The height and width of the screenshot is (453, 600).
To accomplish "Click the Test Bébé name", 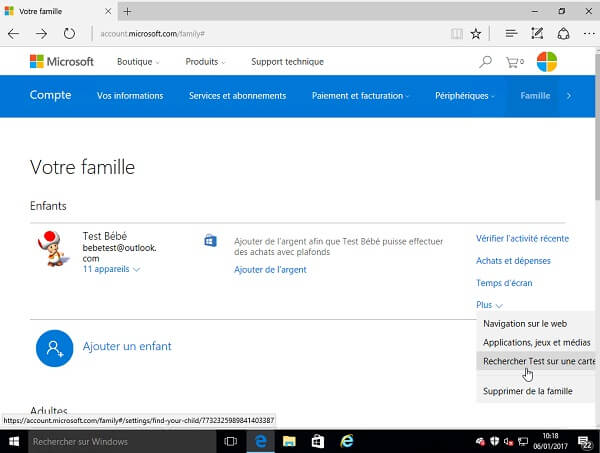I will [x=104, y=236].
